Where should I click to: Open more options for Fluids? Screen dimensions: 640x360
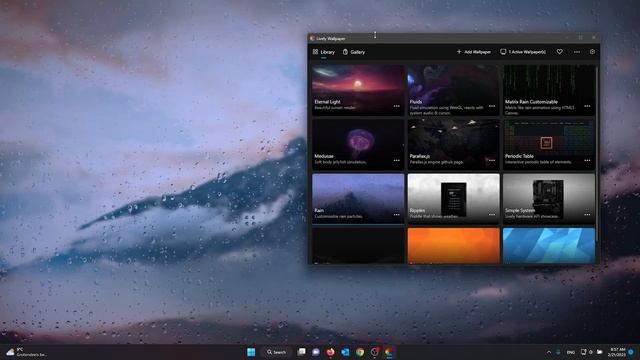click(x=492, y=106)
